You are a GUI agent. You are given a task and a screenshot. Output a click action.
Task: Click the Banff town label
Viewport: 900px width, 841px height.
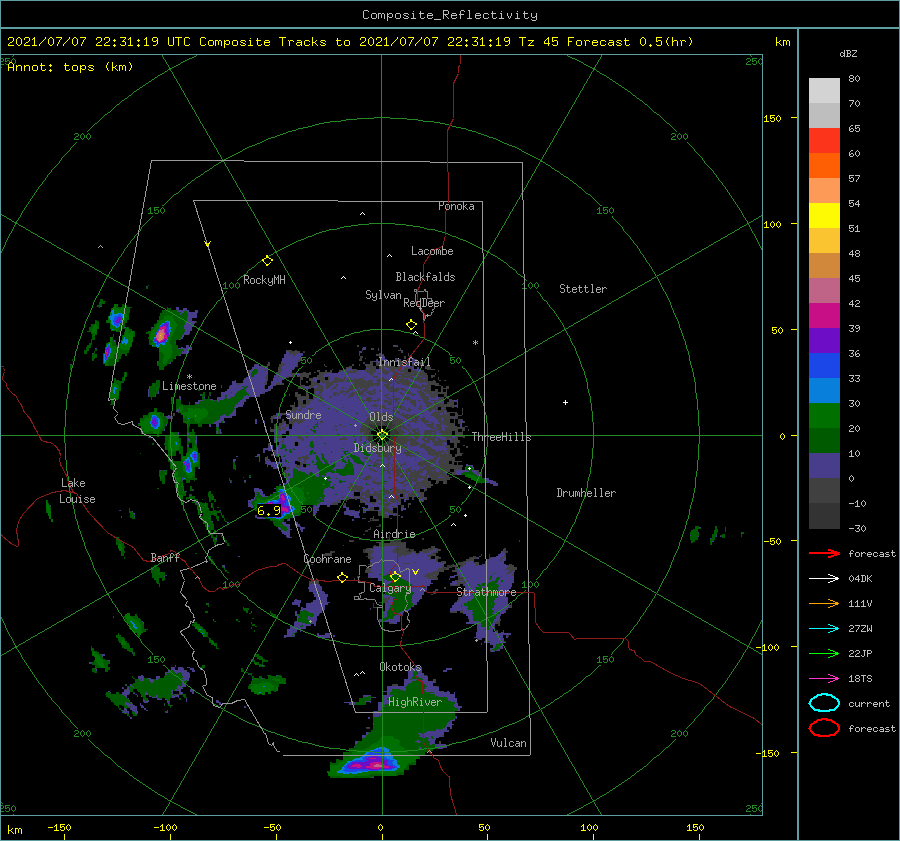tap(165, 557)
